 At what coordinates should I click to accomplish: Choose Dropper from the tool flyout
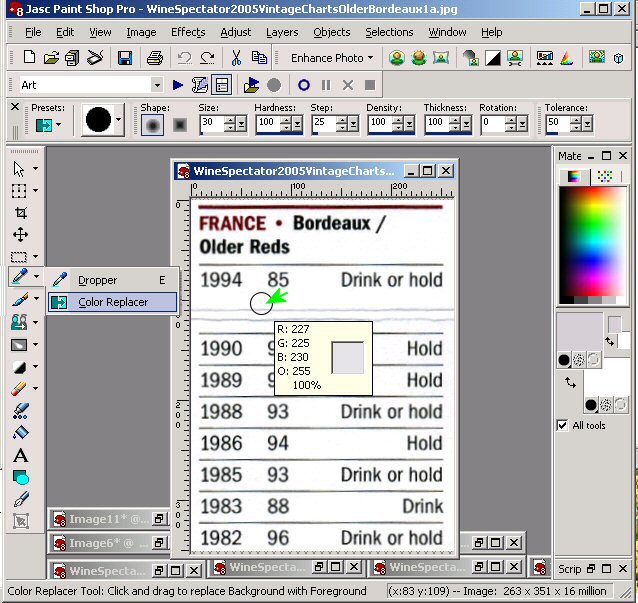pos(97,280)
